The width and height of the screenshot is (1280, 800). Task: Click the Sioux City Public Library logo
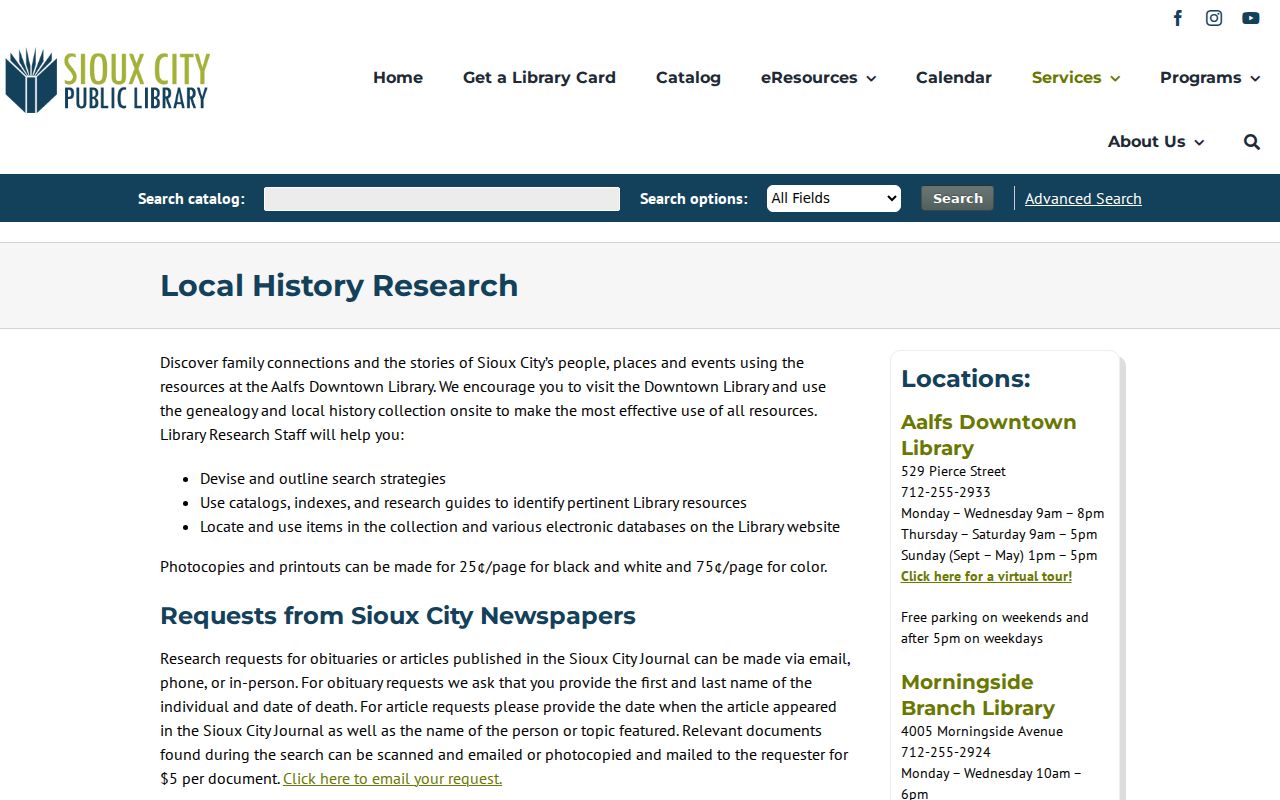(x=108, y=80)
